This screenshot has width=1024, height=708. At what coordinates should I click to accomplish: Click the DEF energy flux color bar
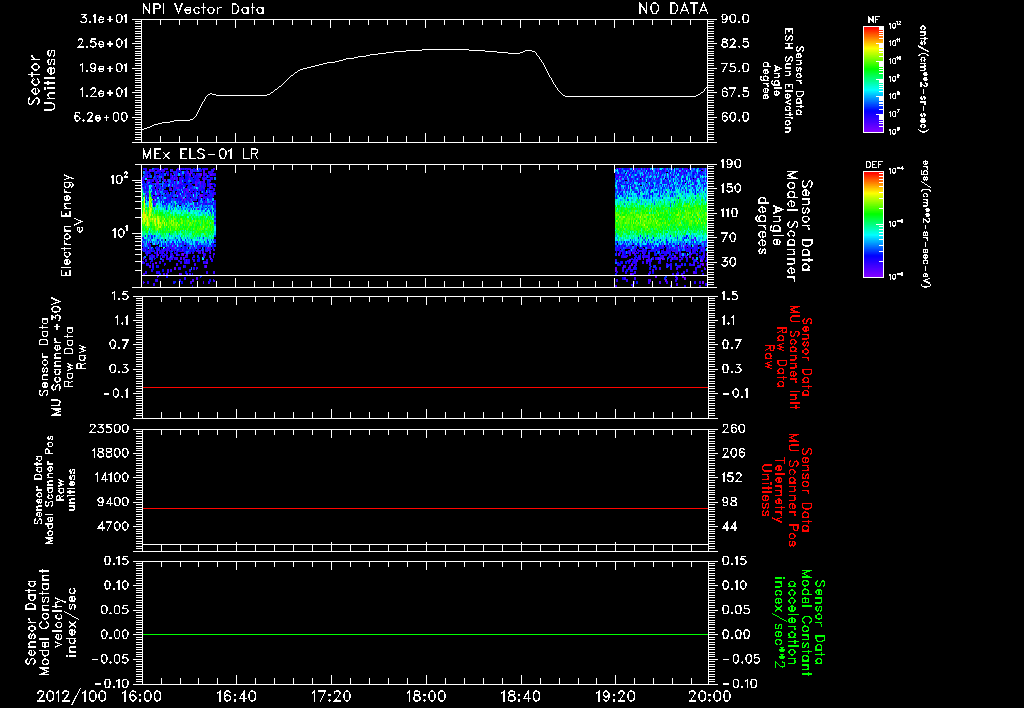coord(874,224)
